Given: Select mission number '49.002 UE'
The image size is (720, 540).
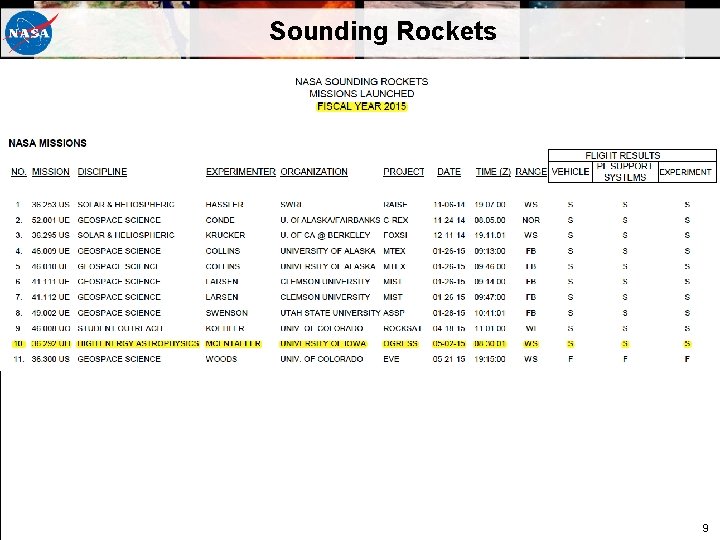Looking at the screenshot, I should coord(51,313).
